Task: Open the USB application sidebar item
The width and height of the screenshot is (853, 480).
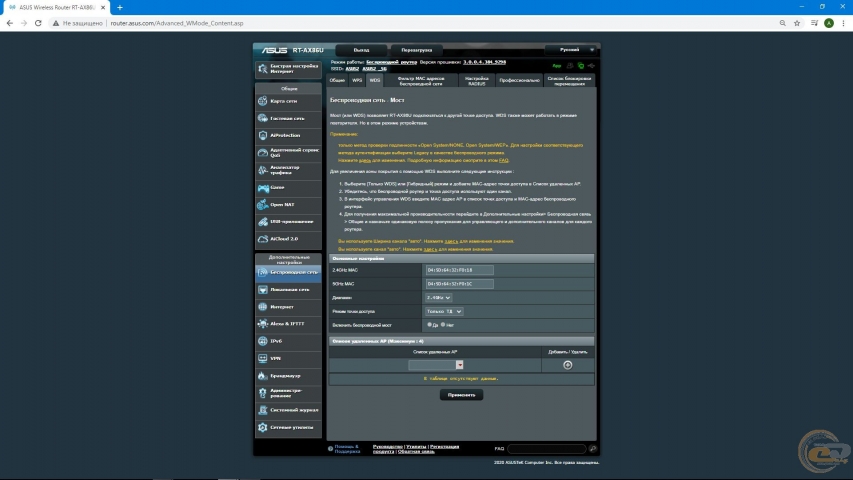Action: coord(288,222)
